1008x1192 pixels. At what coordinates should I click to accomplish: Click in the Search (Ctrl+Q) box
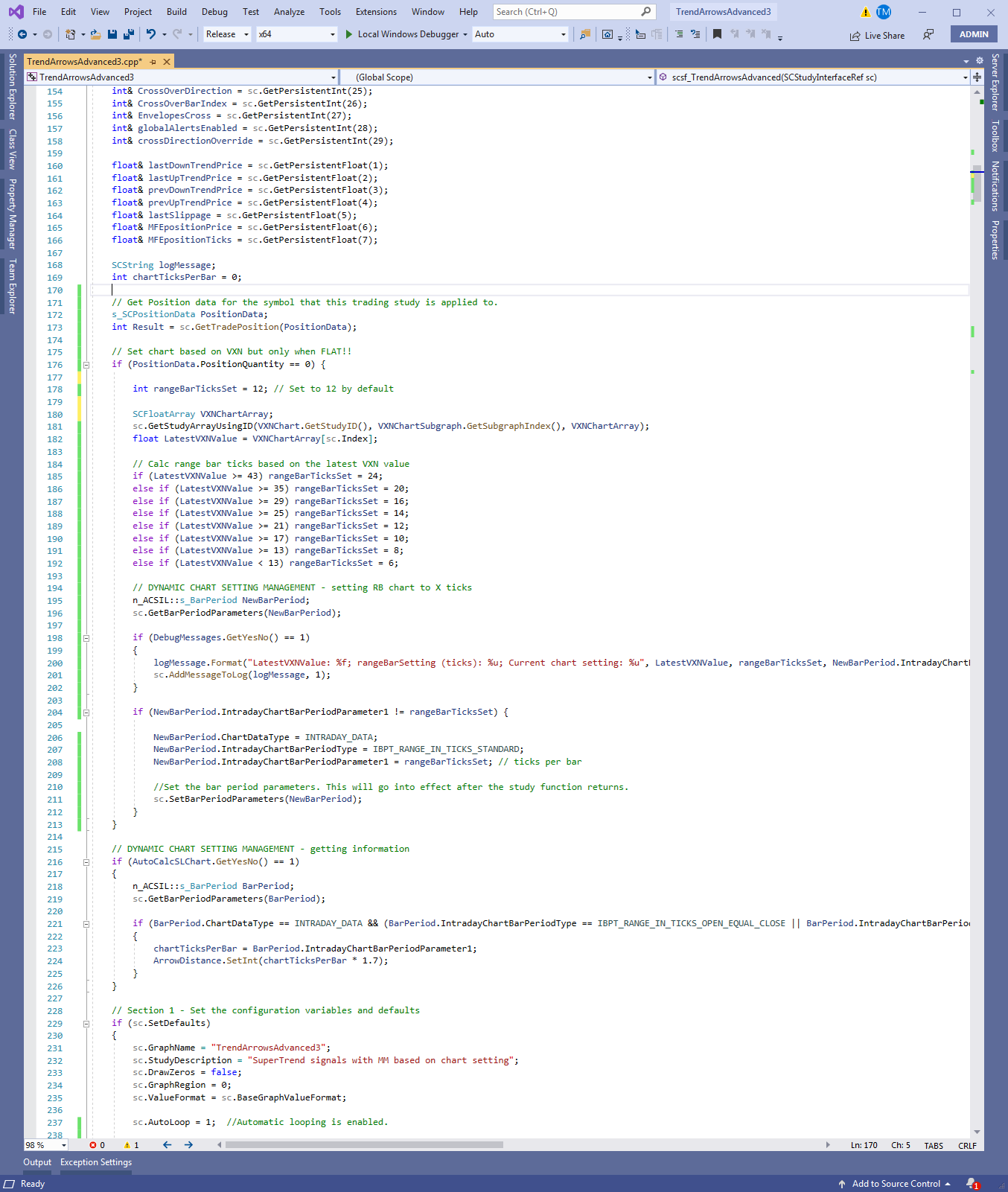coord(574,12)
